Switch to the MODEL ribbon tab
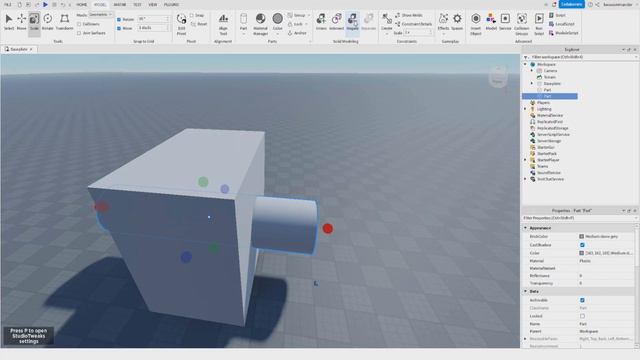The height and width of the screenshot is (360, 640). [100, 4]
